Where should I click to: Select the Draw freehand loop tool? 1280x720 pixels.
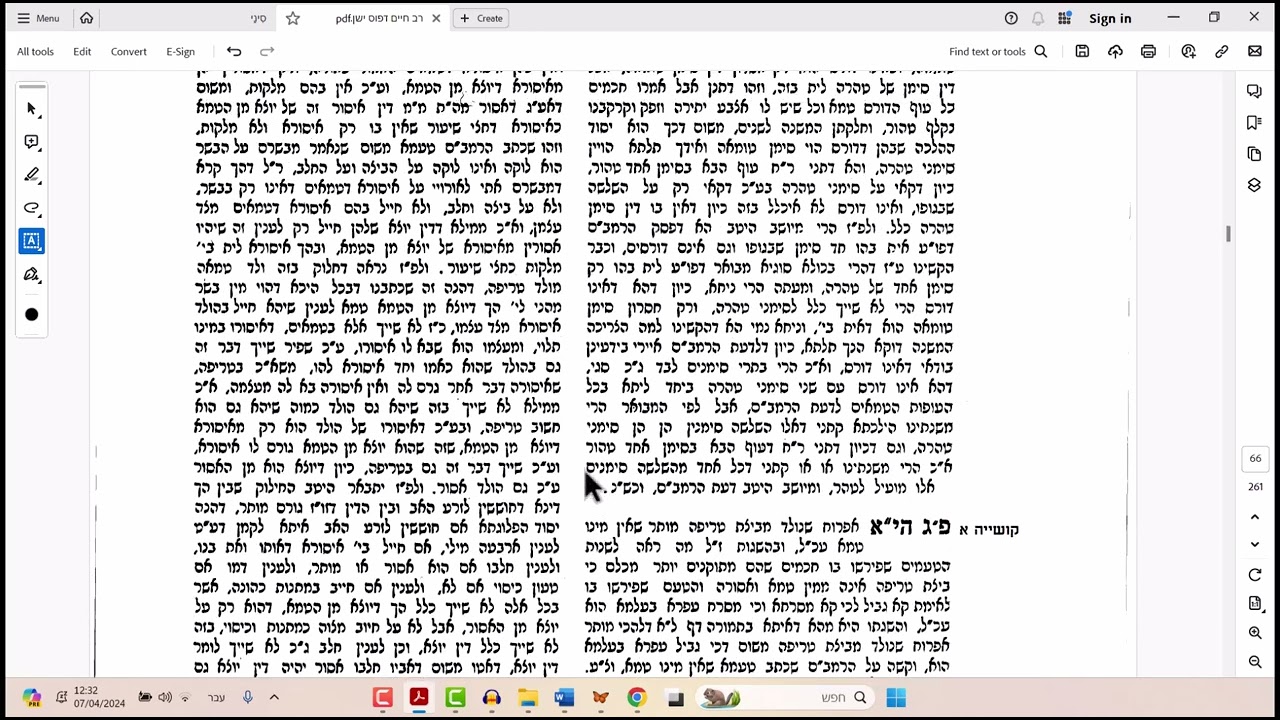[x=31, y=208]
